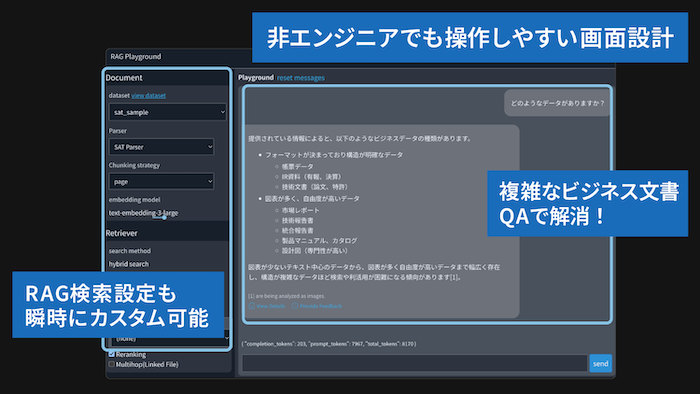Open the SAT Parser dropdown
This screenshot has height=394, width=700.
click(161, 147)
